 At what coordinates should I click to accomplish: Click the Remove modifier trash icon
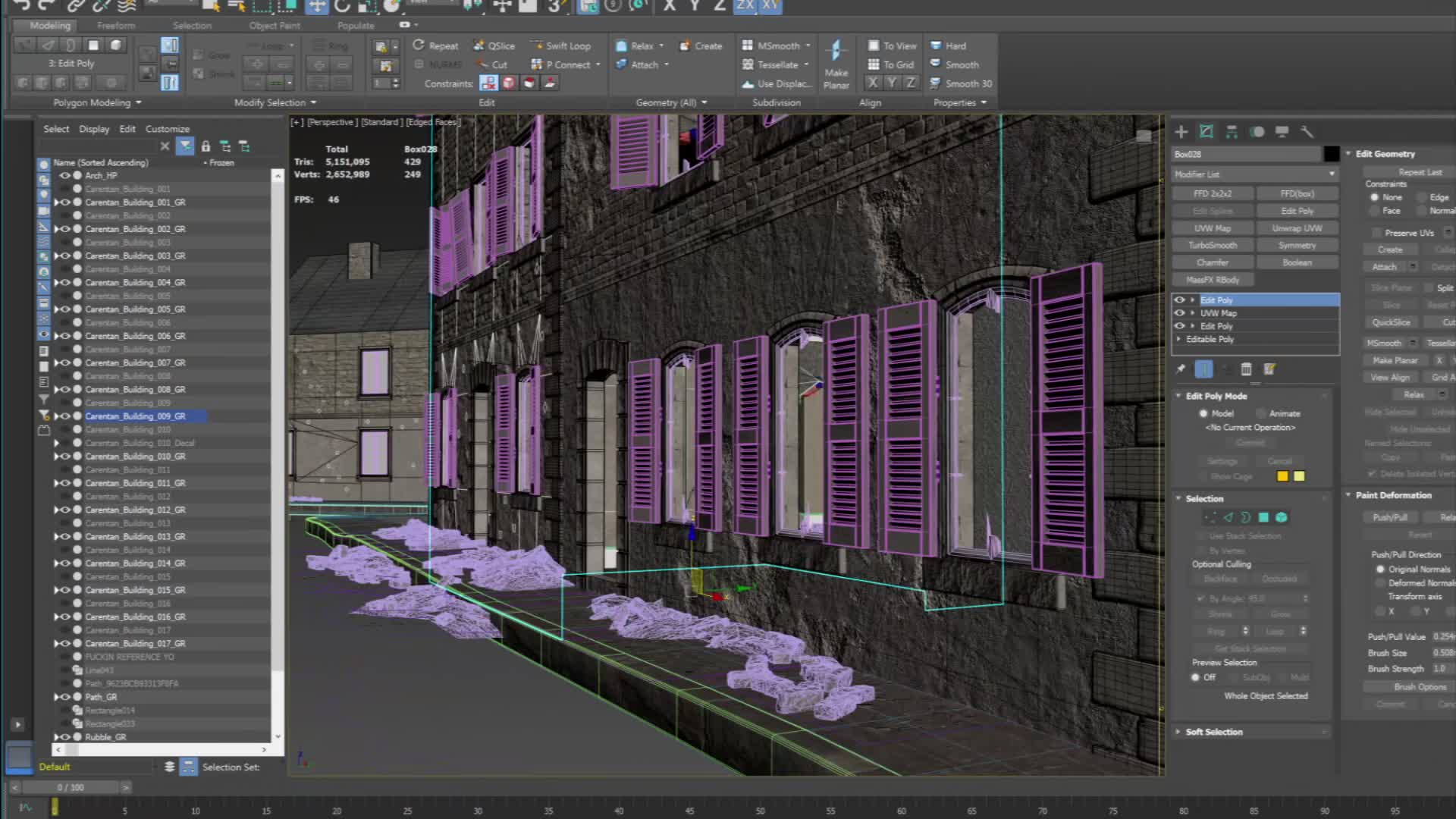(x=1247, y=369)
